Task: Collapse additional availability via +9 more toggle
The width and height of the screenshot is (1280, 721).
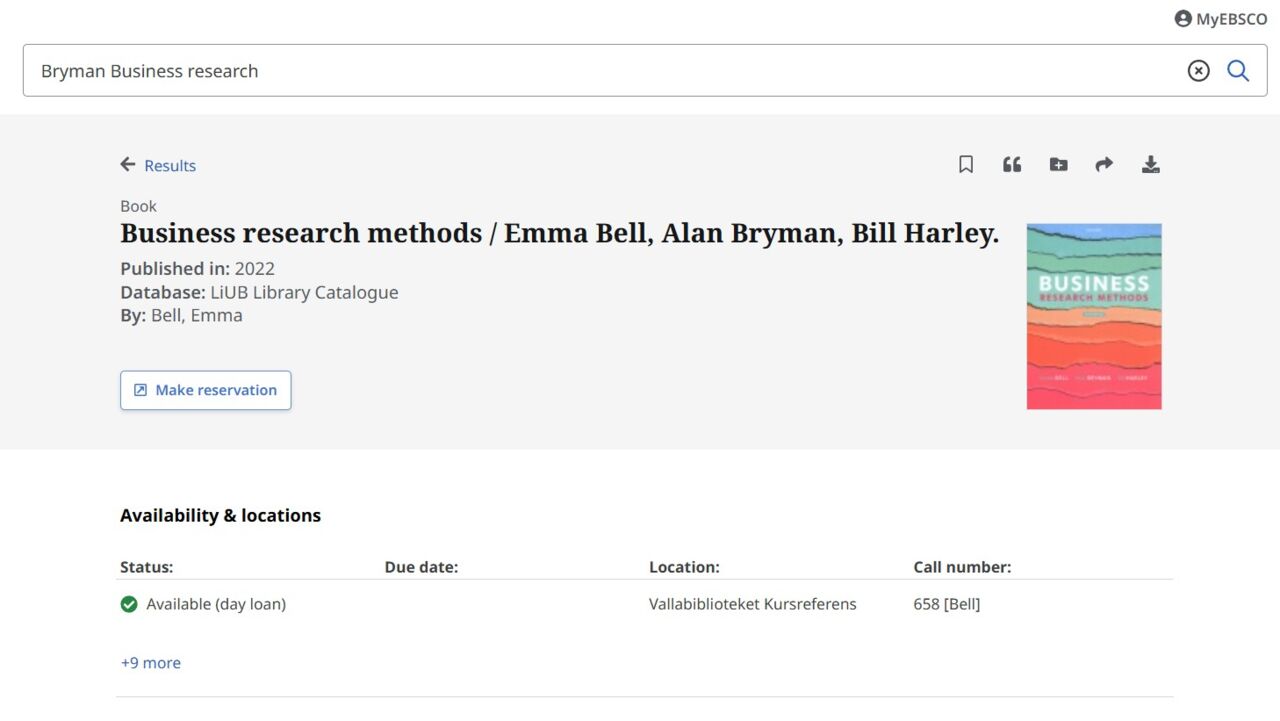Action: tap(150, 662)
